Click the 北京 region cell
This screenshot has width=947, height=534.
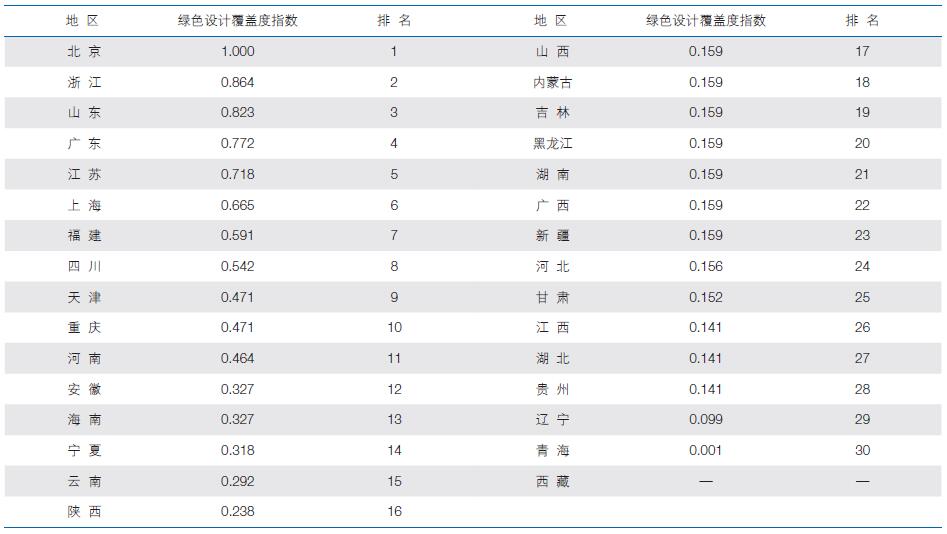click(84, 52)
